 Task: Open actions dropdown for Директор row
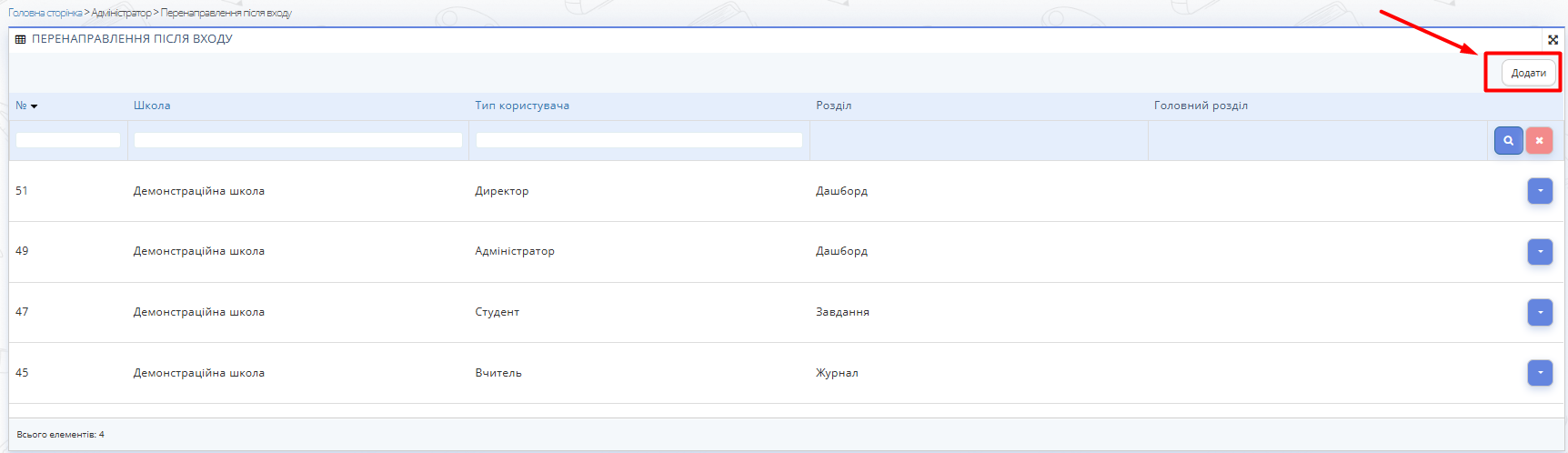(1540, 191)
